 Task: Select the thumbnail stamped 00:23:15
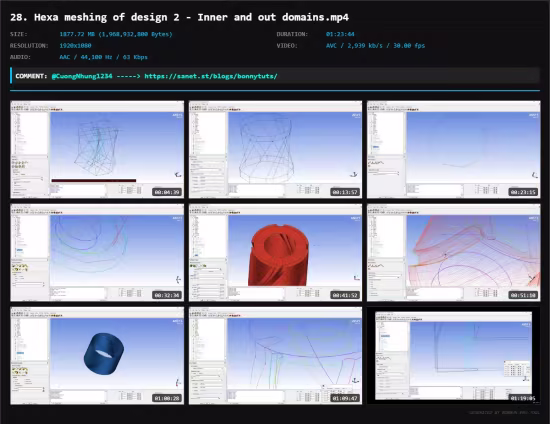[454, 149]
